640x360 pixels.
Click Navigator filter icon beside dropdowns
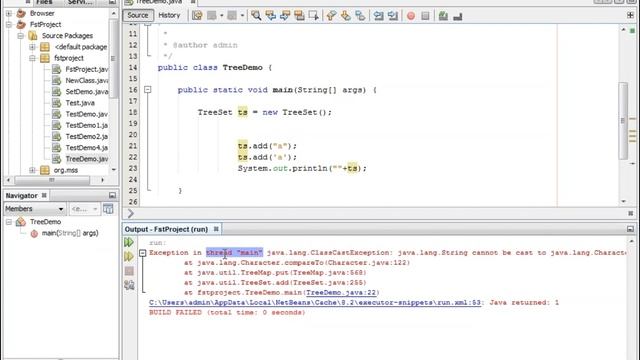(x=108, y=209)
